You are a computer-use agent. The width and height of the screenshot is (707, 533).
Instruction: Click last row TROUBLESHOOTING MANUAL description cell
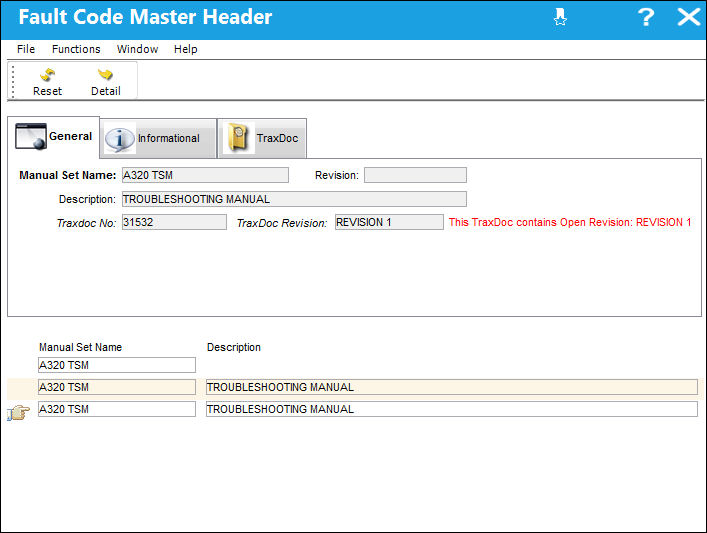click(x=452, y=409)
